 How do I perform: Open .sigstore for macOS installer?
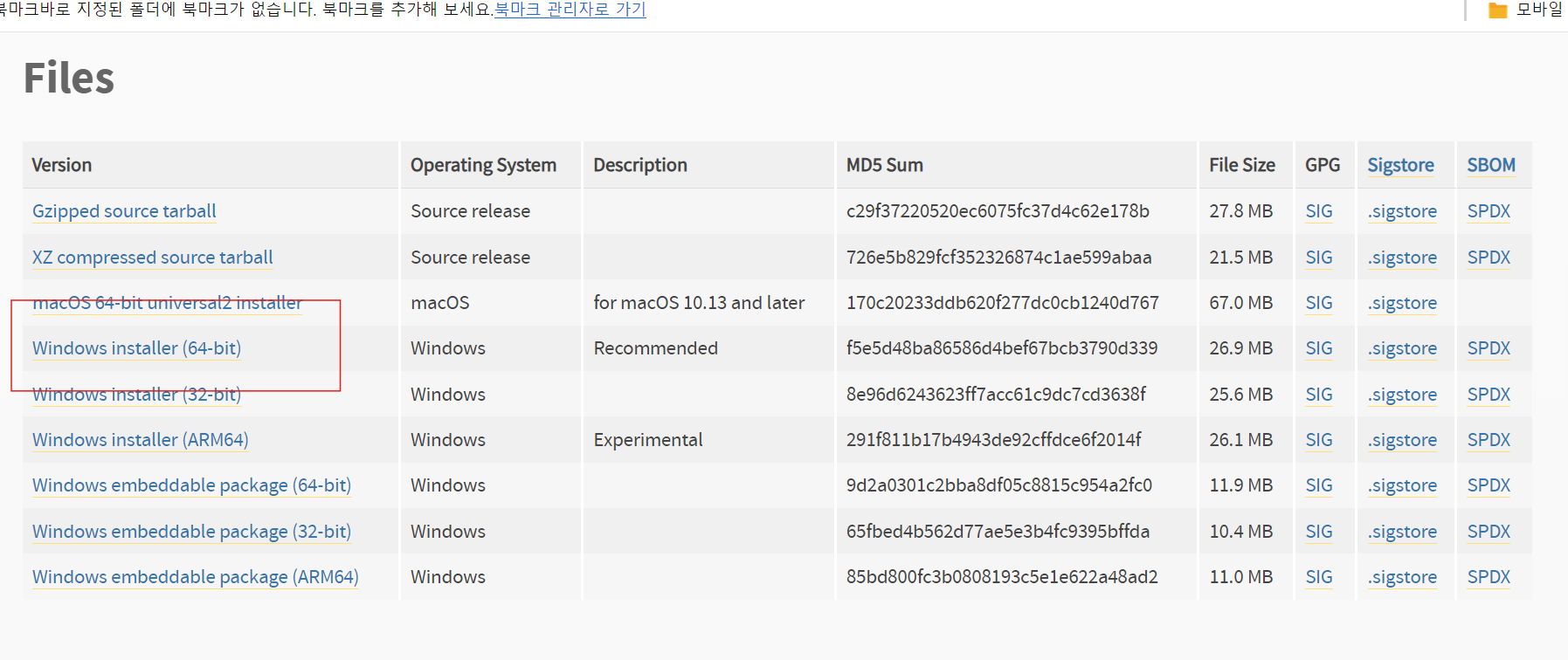(x=1403, y=303)
